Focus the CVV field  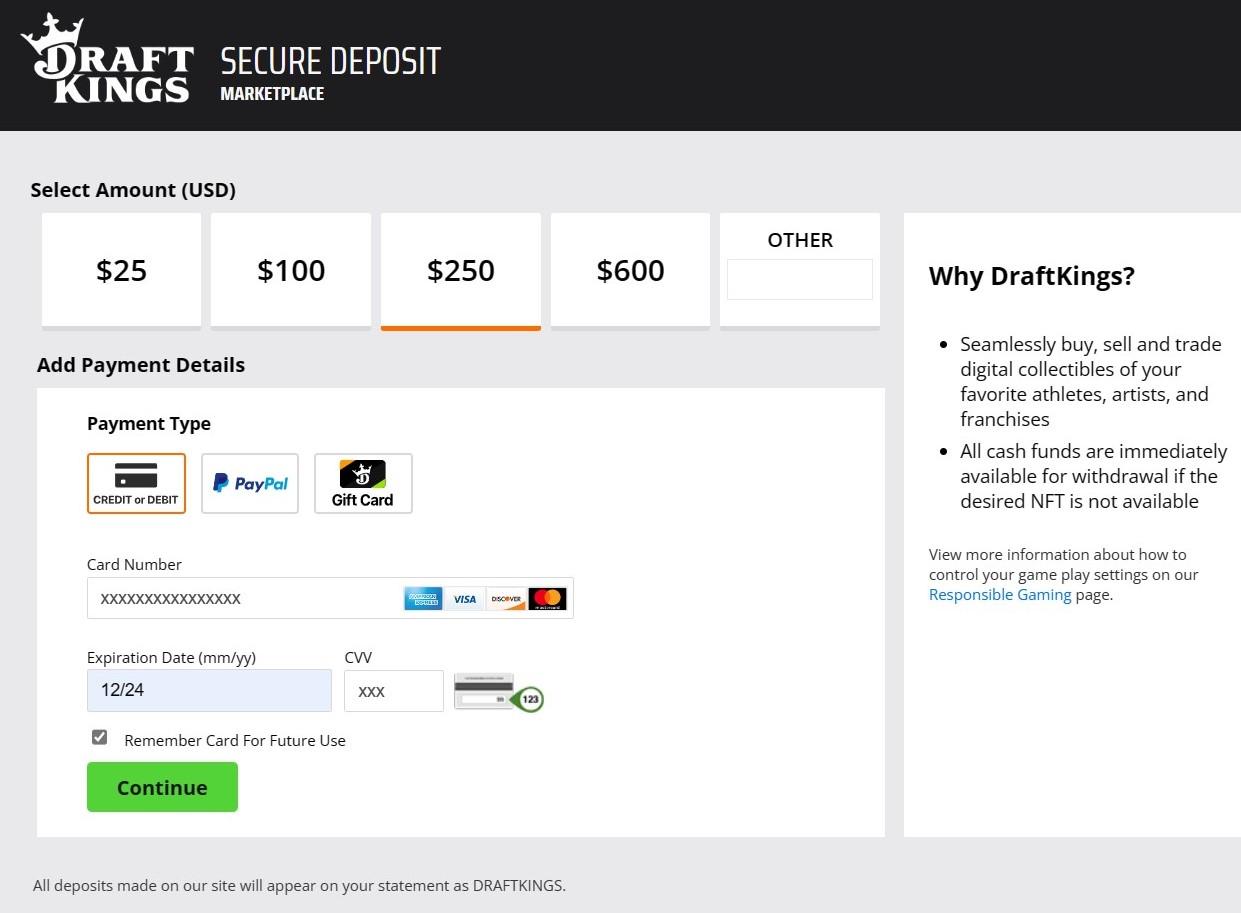coord(394,691)
